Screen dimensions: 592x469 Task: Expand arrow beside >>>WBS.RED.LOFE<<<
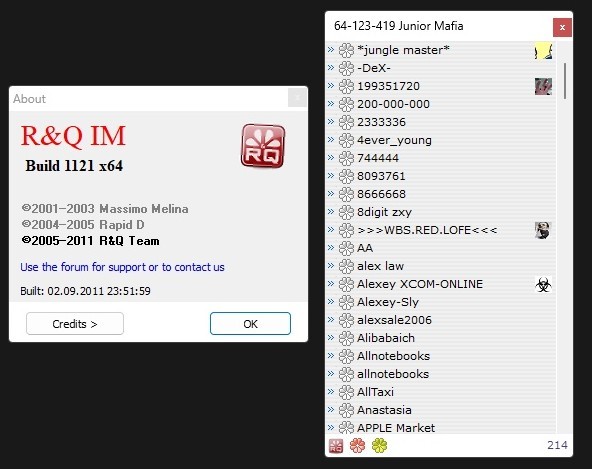click(331, 230)
